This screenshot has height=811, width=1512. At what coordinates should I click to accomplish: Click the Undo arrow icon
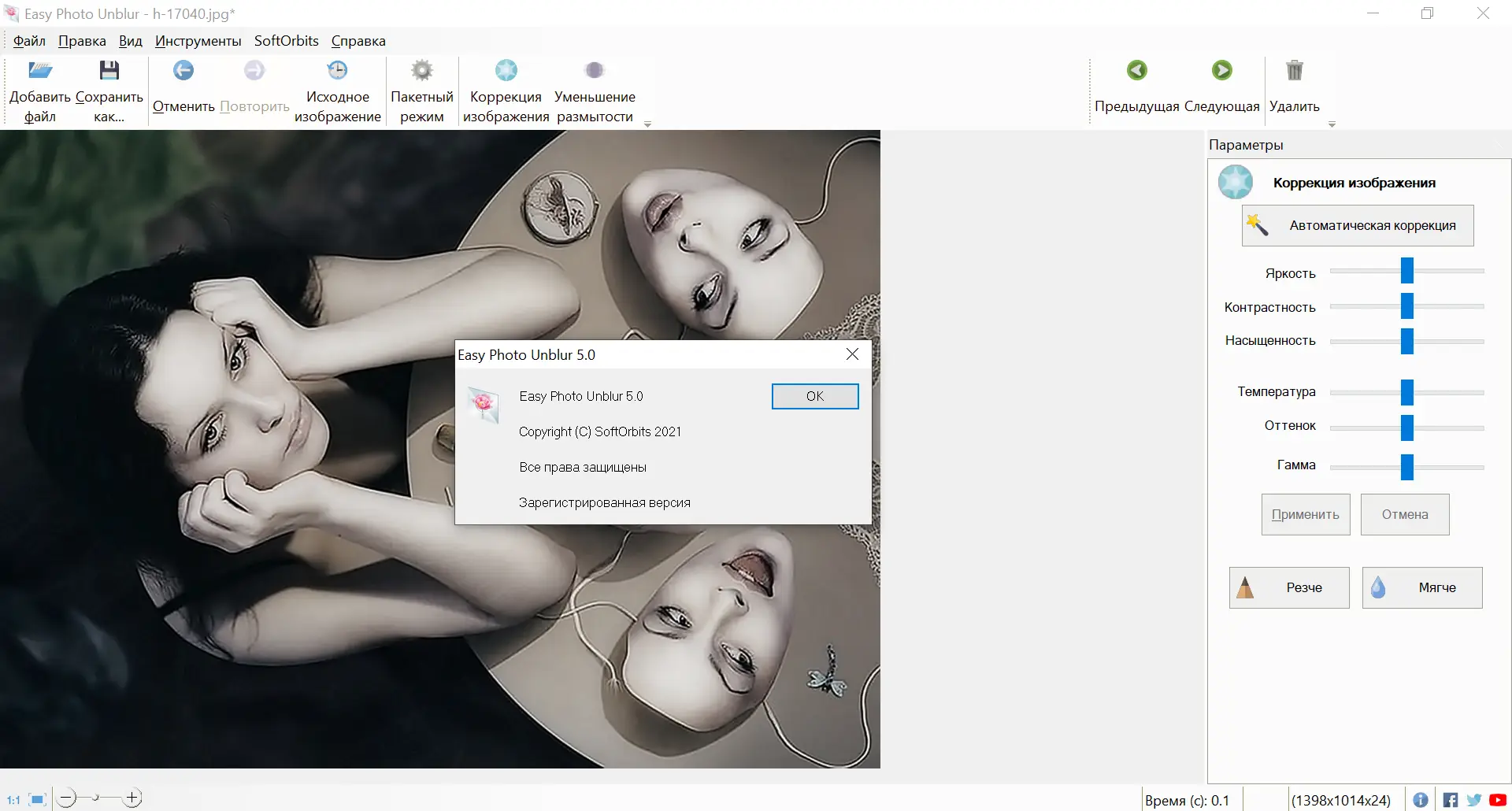[183, 71]
